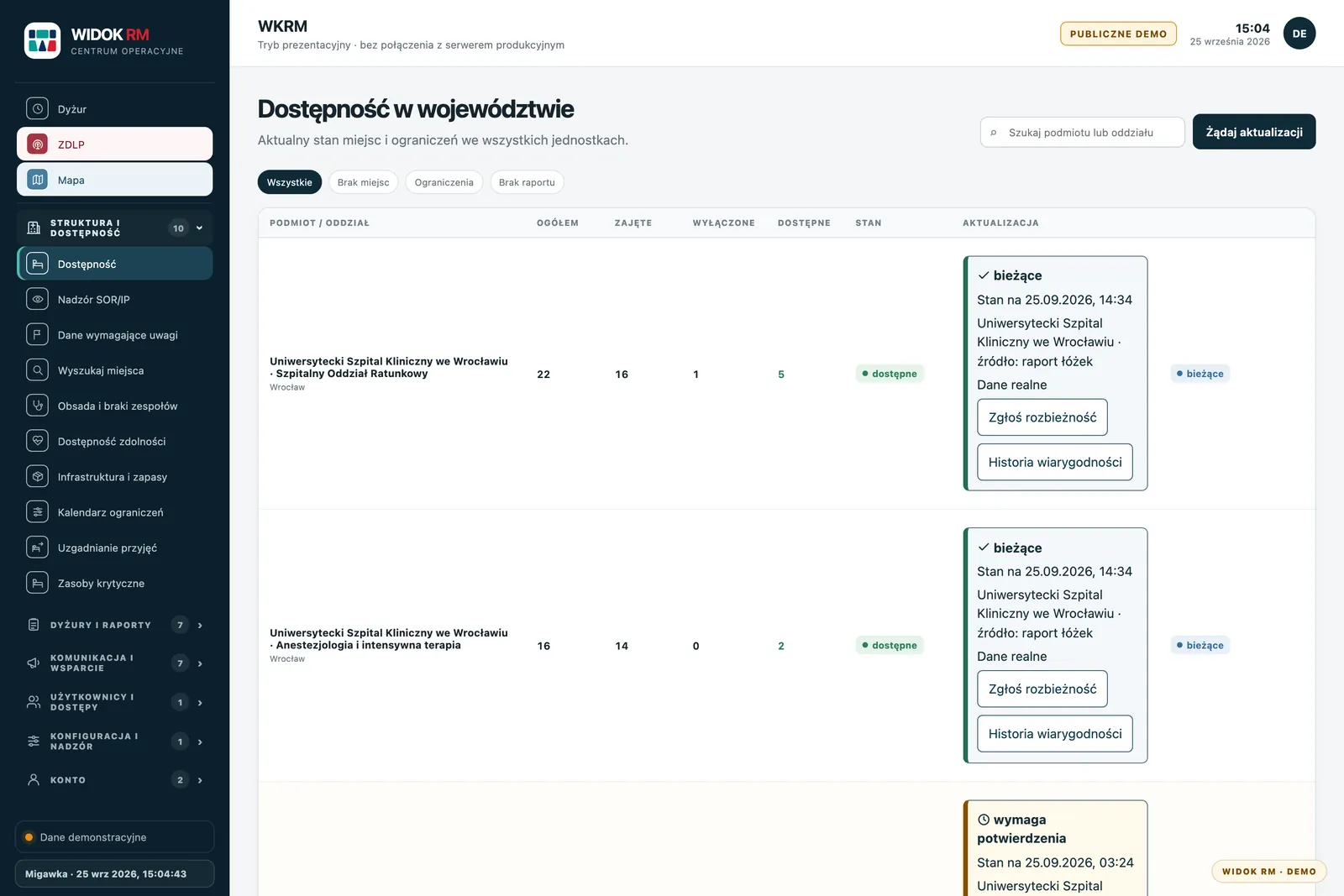
Task: Click the Kalendarz ograniczeń icon
Action: point(37,512)
